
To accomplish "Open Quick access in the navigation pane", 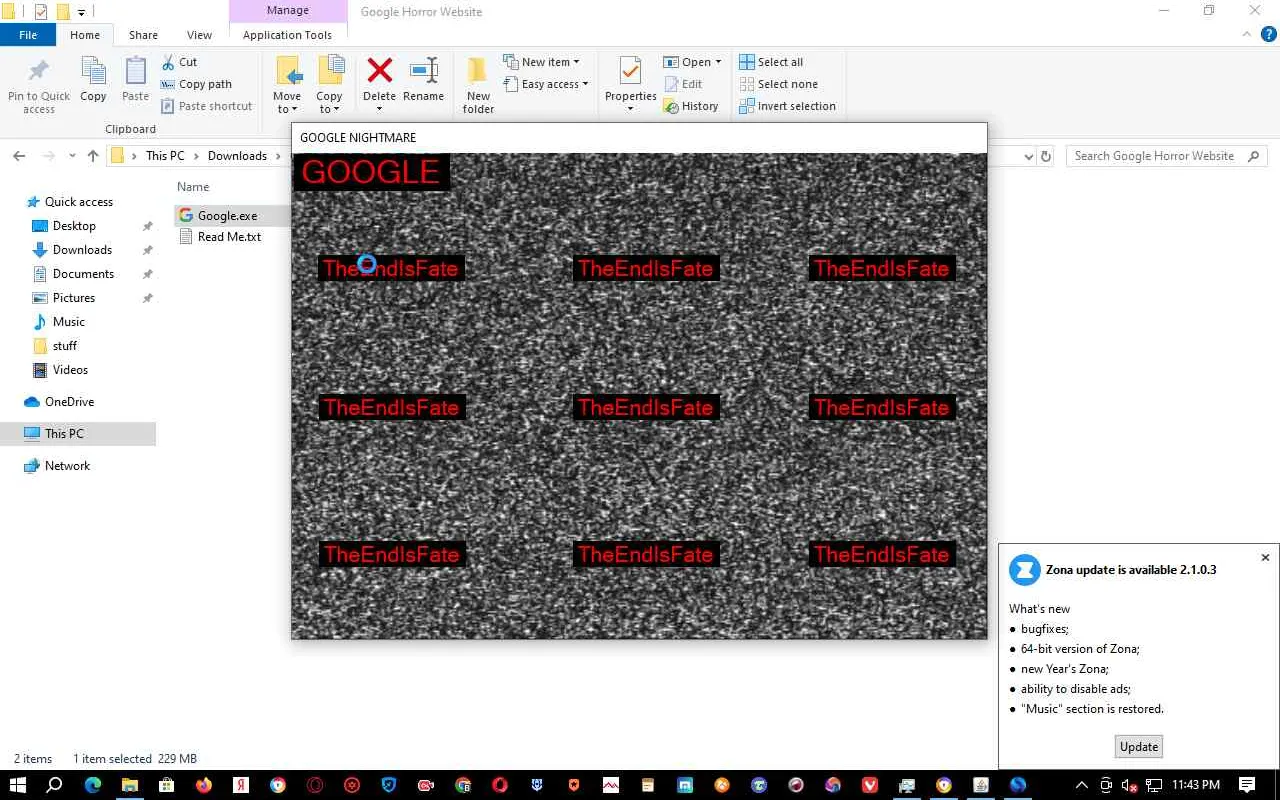I will coord(79,202).
